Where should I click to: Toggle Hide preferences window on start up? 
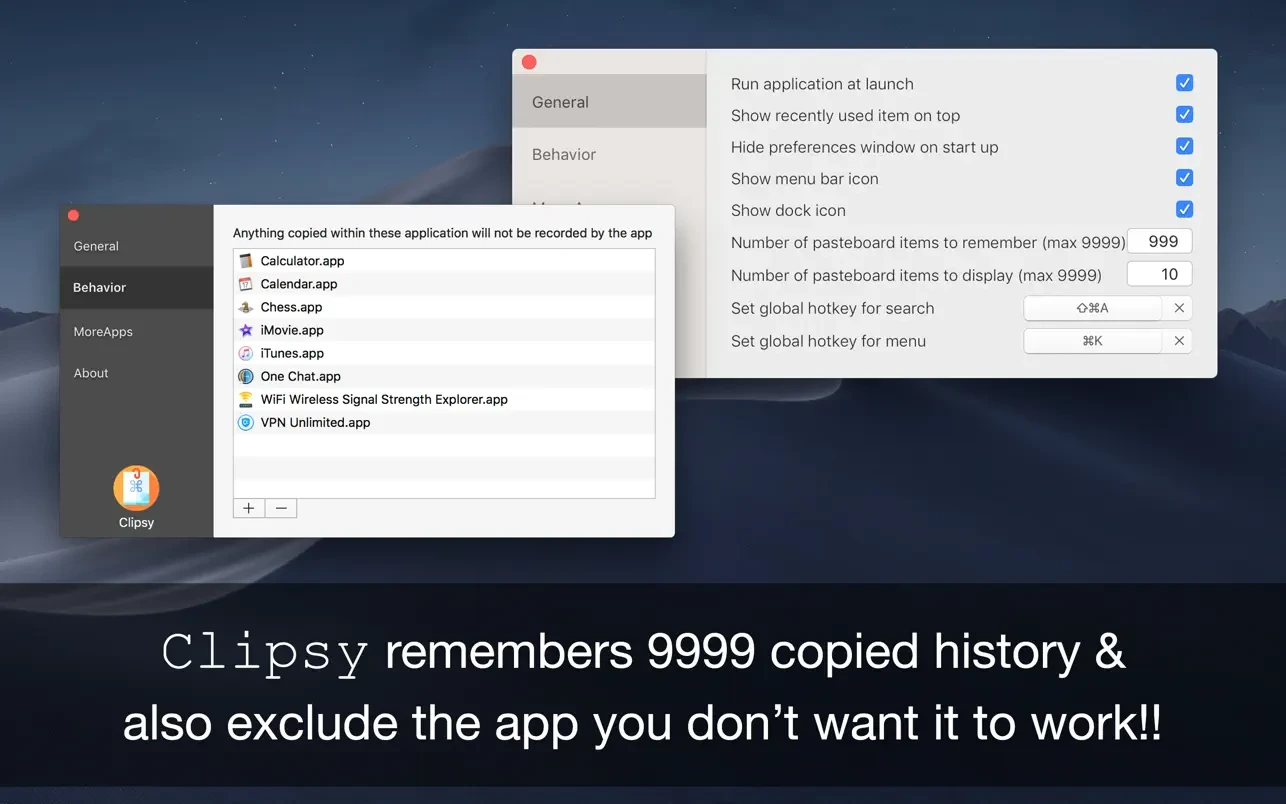pyautogui.click(x=1184, y=147)
